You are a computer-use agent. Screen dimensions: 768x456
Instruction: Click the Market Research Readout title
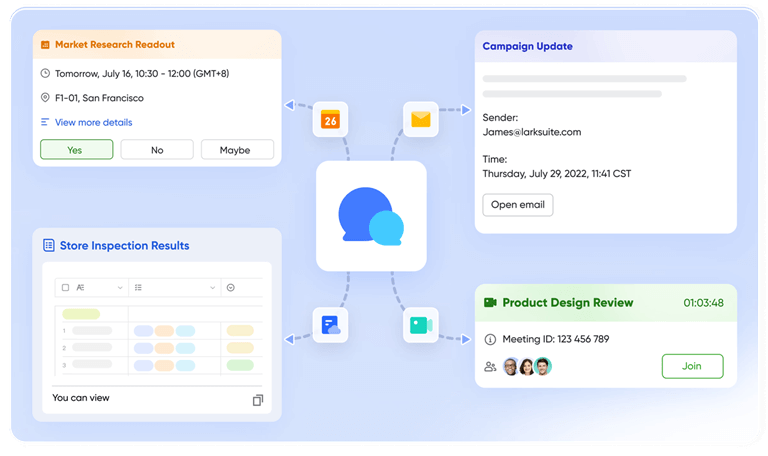click(x=115, y=45)
